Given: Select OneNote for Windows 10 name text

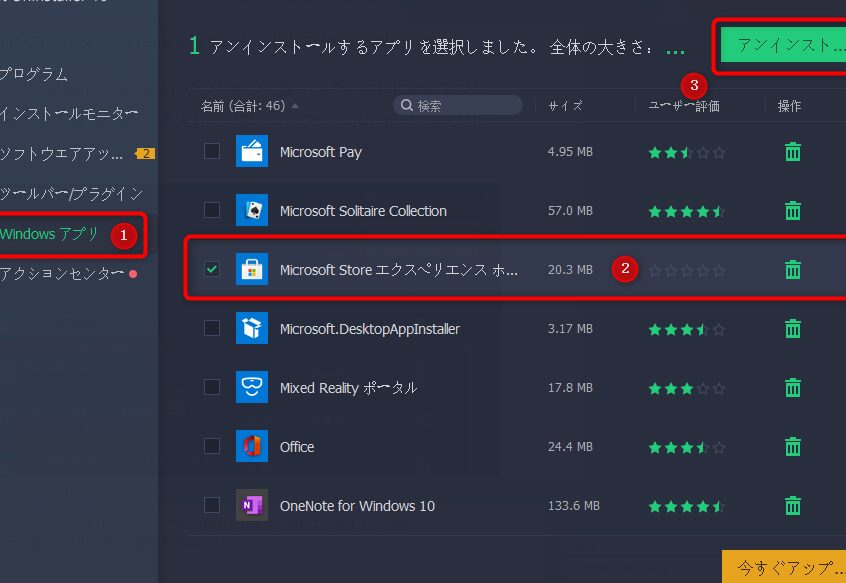Looking at the screenshot, I should (357, 506).
